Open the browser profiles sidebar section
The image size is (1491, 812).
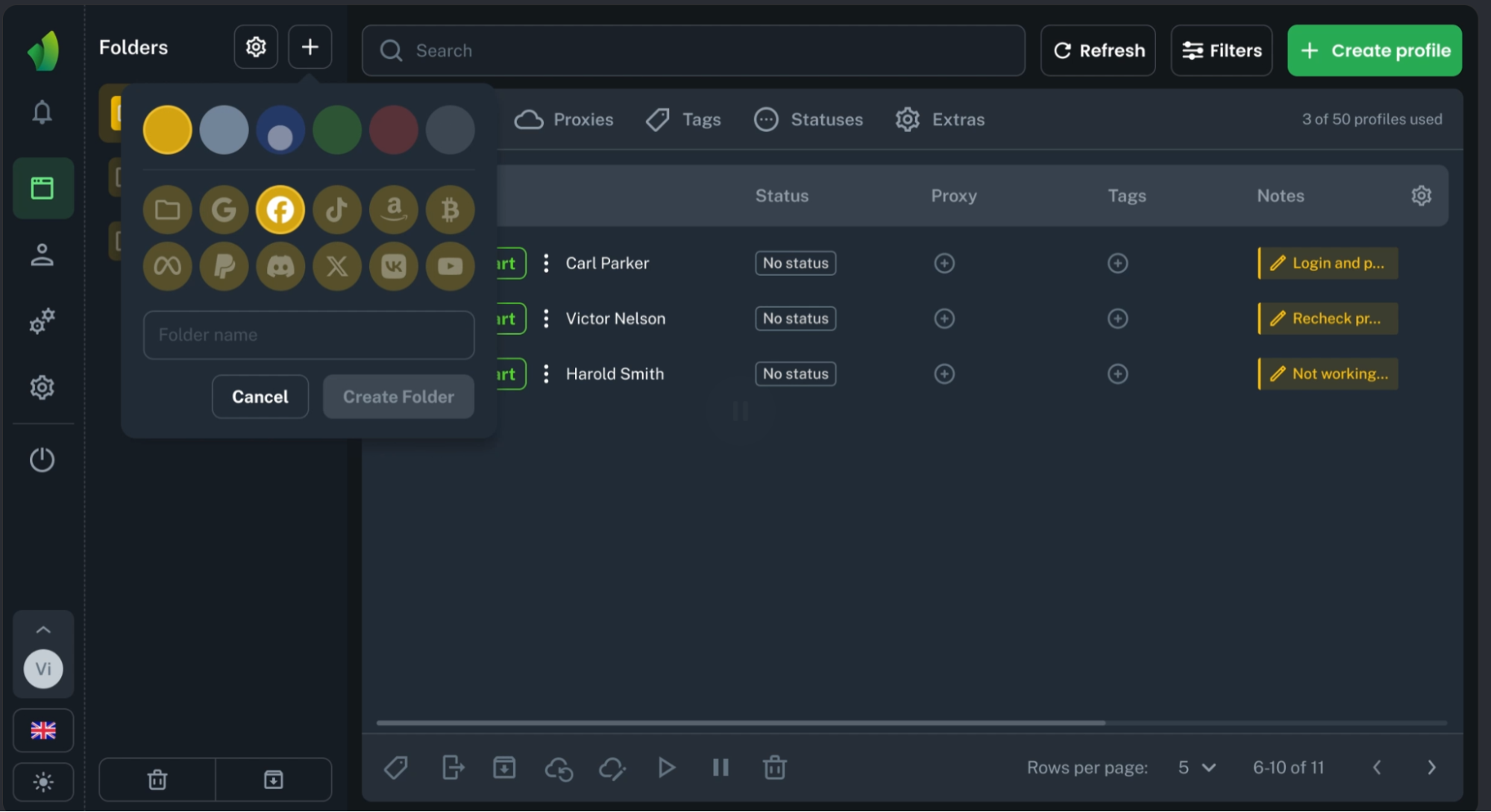coord(43,188)
